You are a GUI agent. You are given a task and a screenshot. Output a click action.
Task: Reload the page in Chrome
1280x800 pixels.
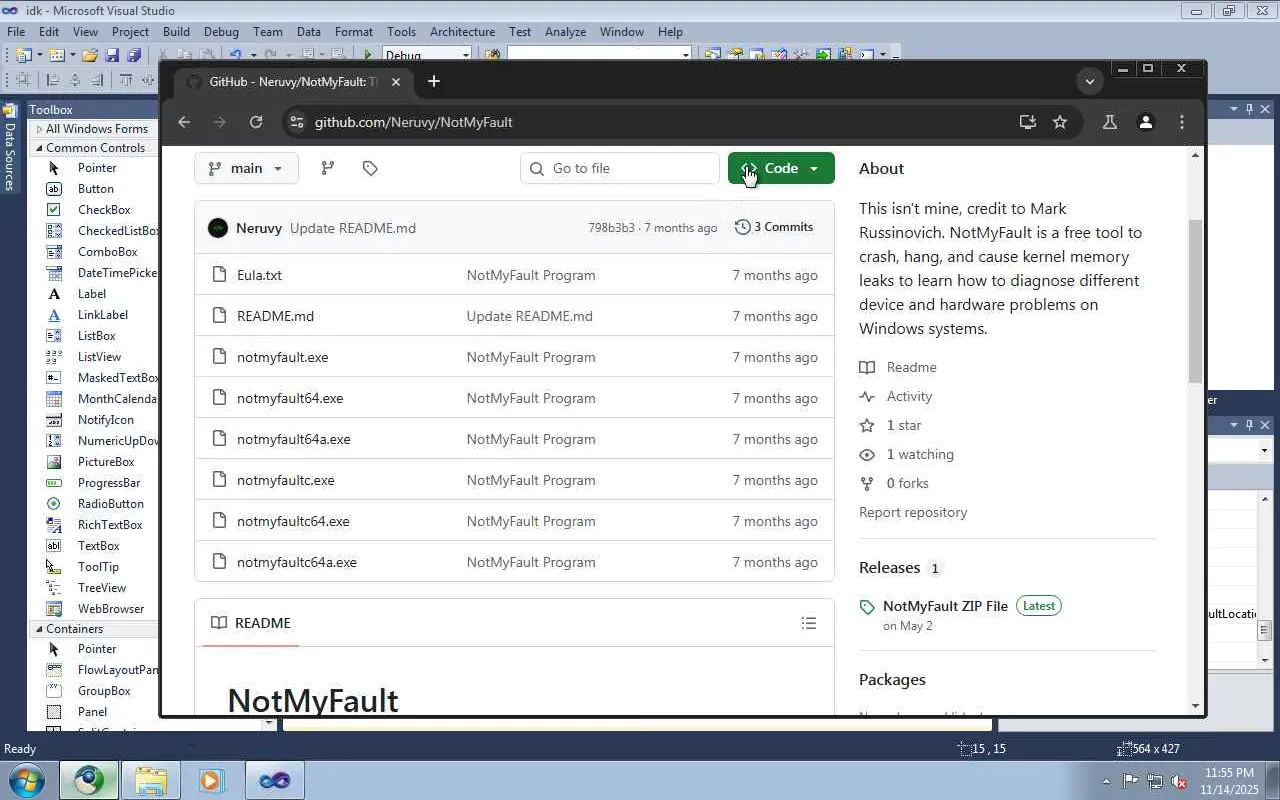[x=256, y=122]
